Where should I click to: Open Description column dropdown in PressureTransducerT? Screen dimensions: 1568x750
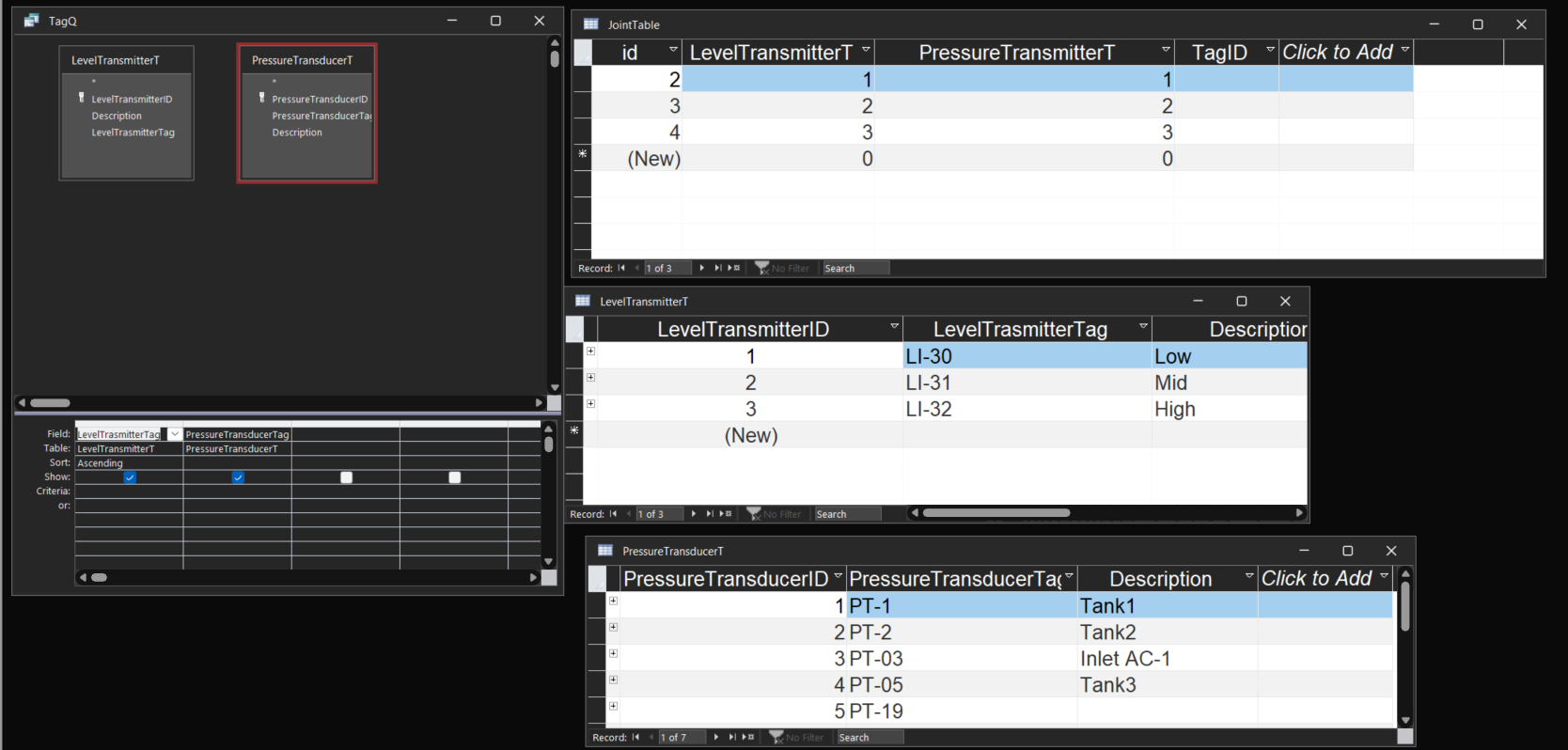tap(1249, 576)
